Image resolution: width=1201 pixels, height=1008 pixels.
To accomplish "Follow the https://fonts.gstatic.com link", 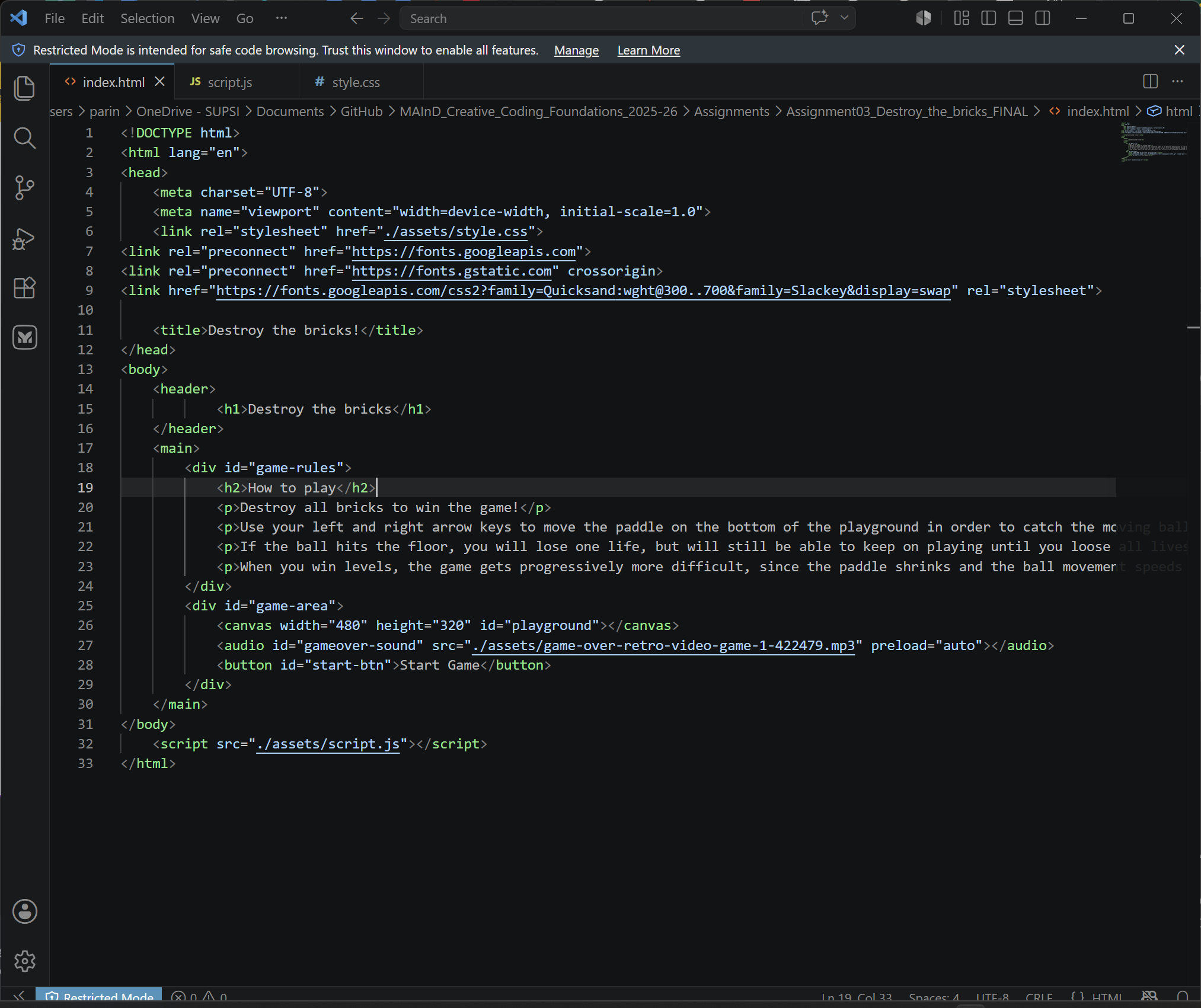I will pyautogui.click(x=452, y=271).
